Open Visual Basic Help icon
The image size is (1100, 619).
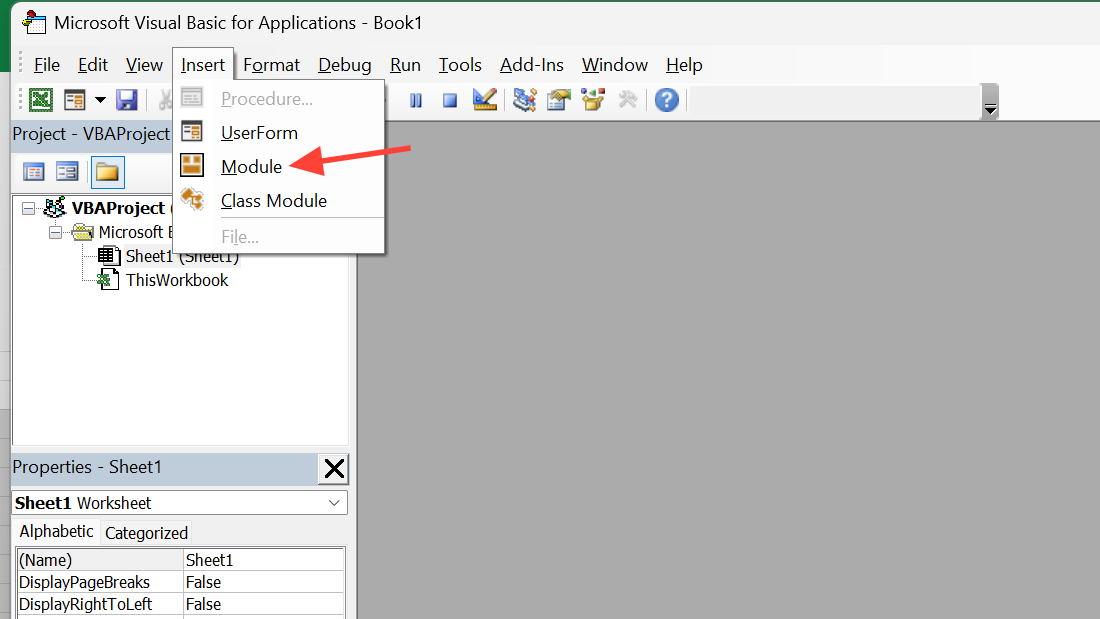pyautogui.click(x=666, y=100)
